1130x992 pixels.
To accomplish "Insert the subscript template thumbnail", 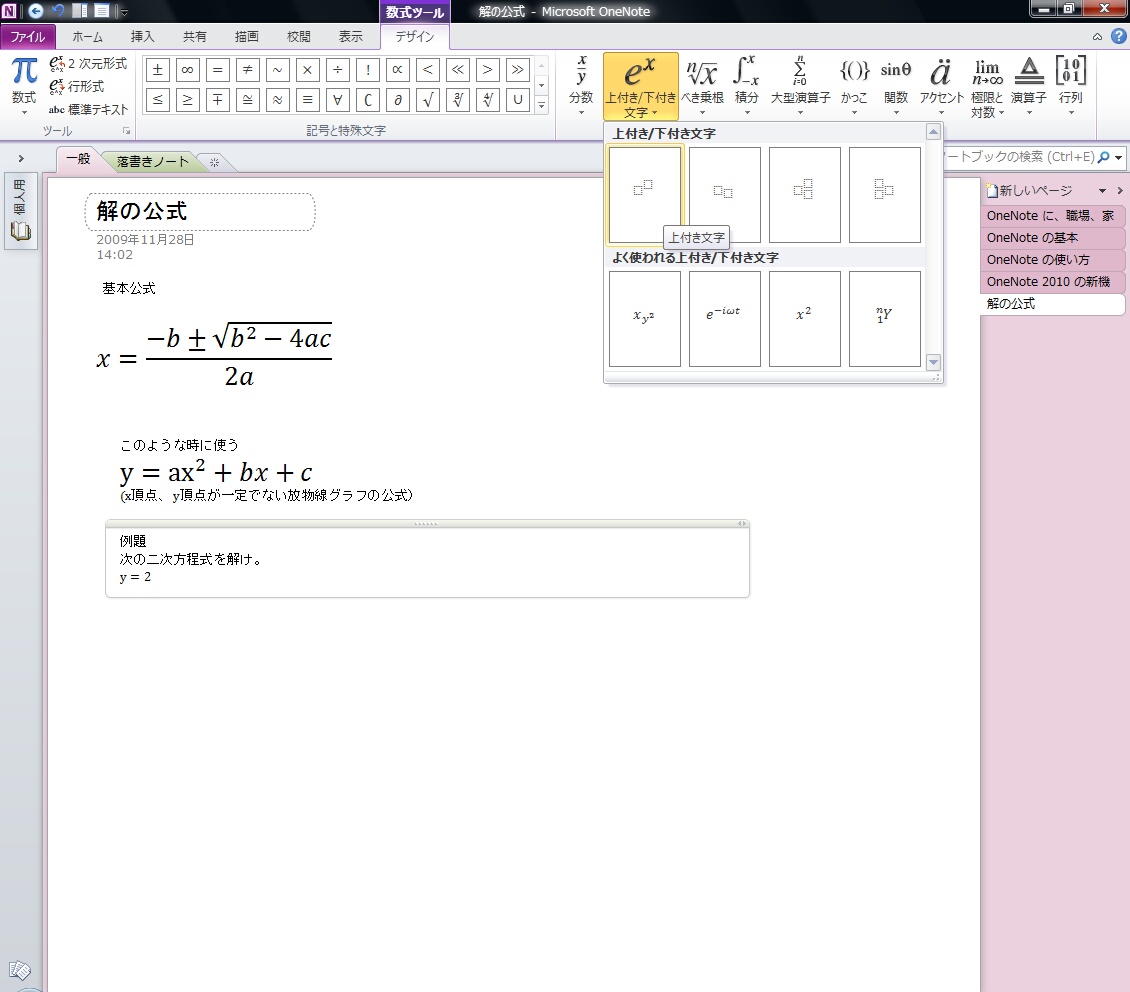I will (x=724, y=195).
